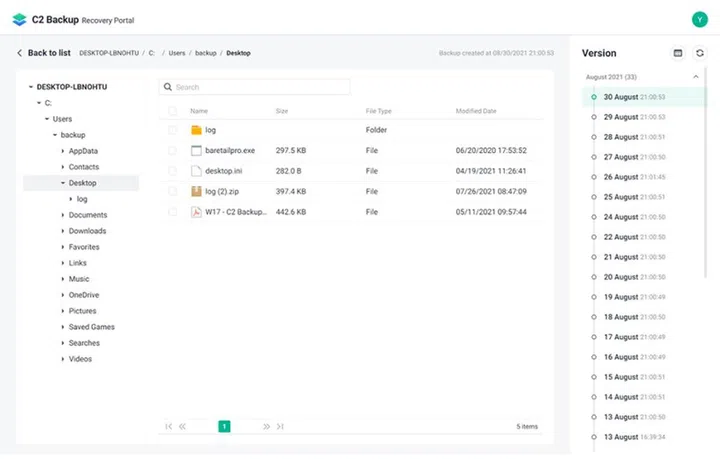Open Users in the breadcrumb path

pyautogui.click(x=177, y=53)
